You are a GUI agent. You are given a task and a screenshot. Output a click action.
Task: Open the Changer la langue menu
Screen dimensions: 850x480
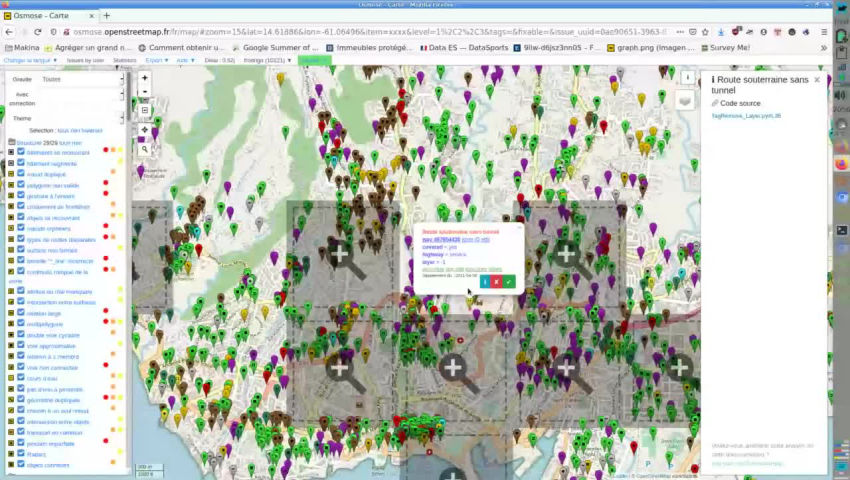click(30, 60)
